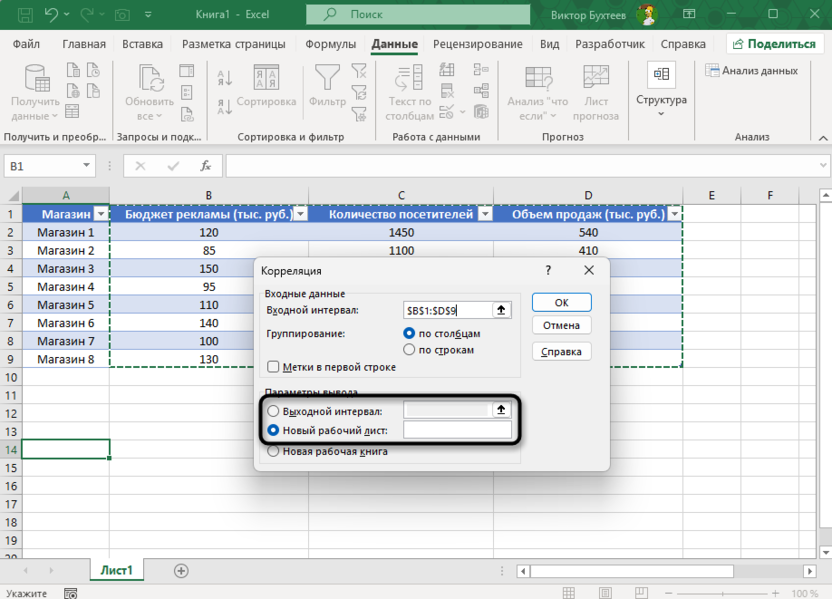Image resolution: width=832 pixels, height=599 pixels.
Task: Click the input range collapse arrow button
Action: 502,311
